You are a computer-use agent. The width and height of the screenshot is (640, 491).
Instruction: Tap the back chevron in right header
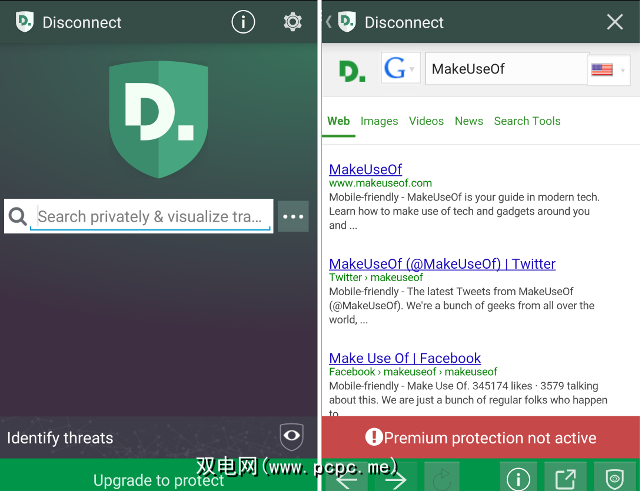click(x=329, y=22)
